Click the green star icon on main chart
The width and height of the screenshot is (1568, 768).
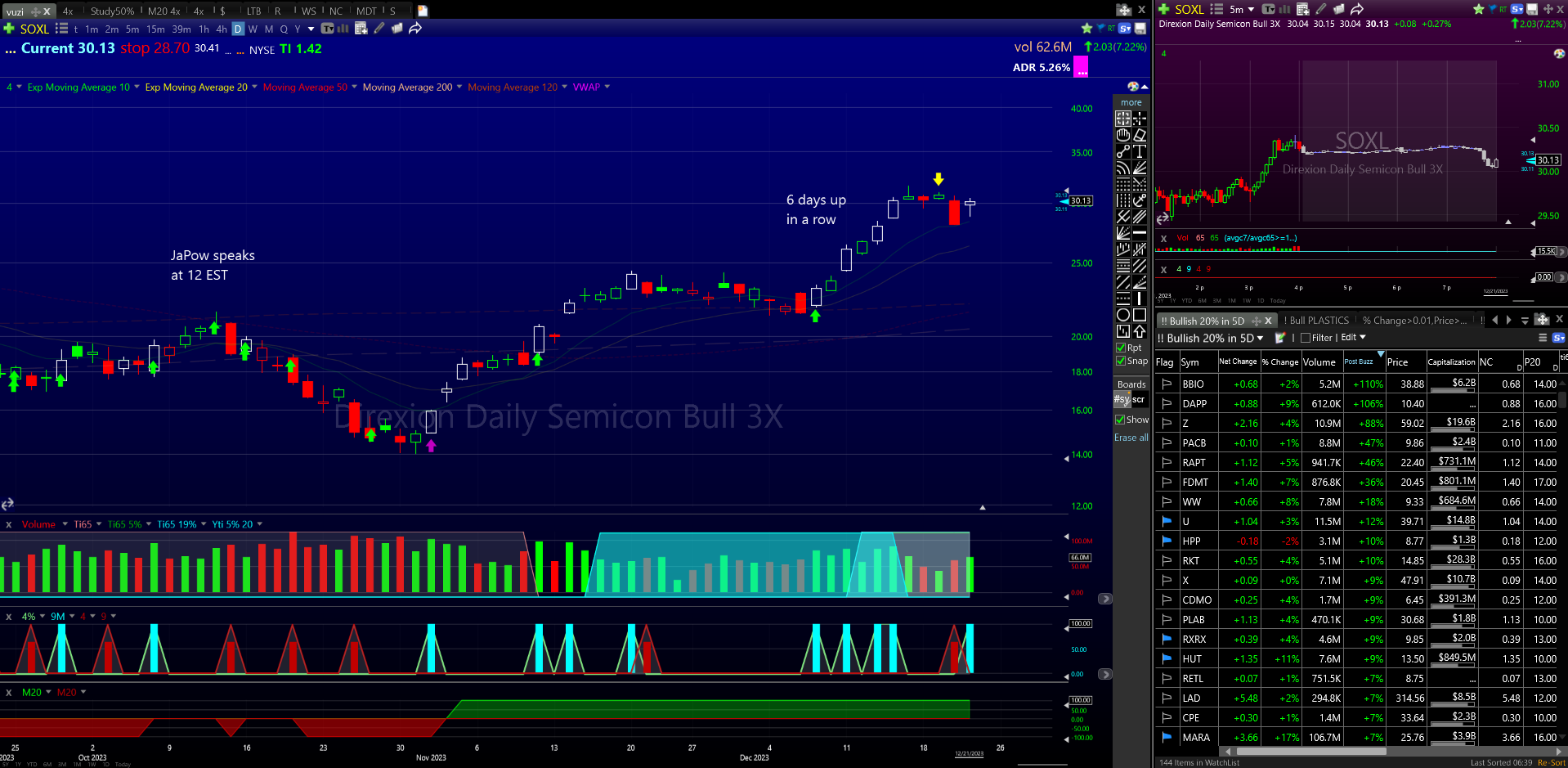pyautogui.click(x=1086, y=29)
